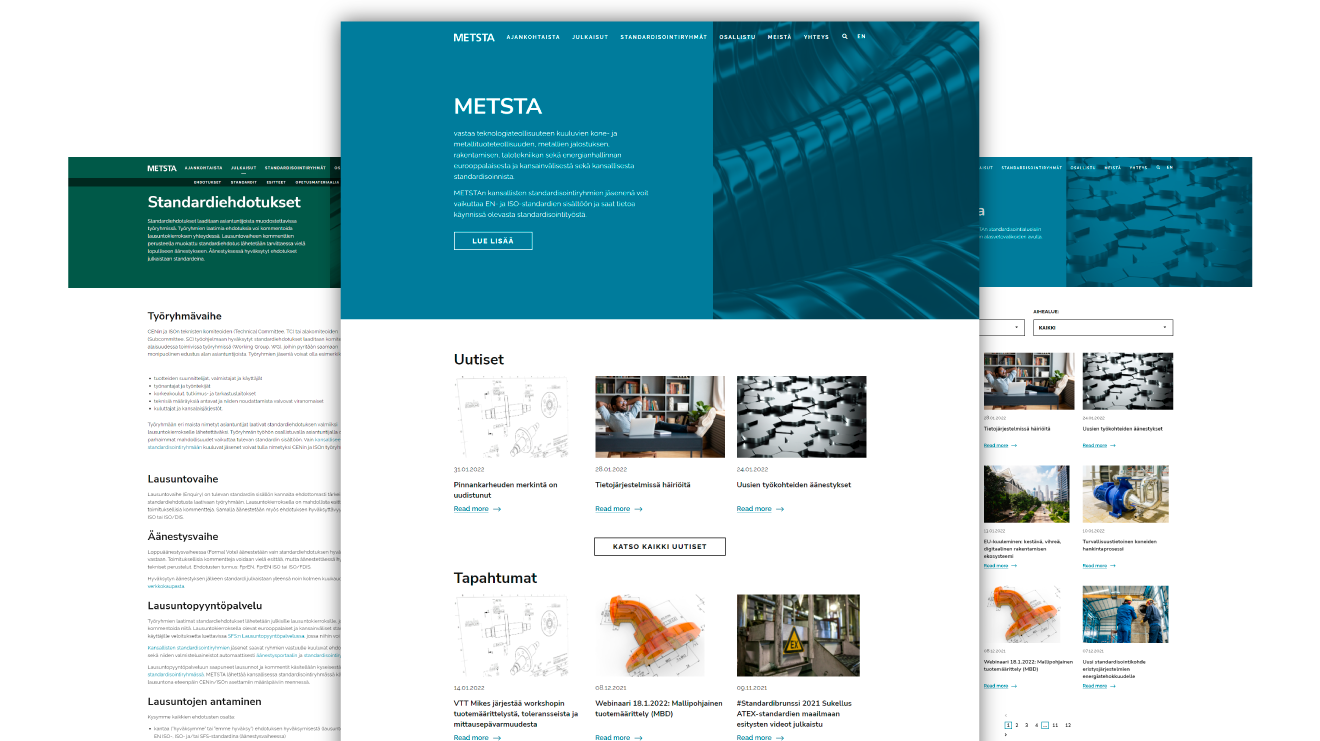Go to page 2 in the pagination

pos(1019,725)
